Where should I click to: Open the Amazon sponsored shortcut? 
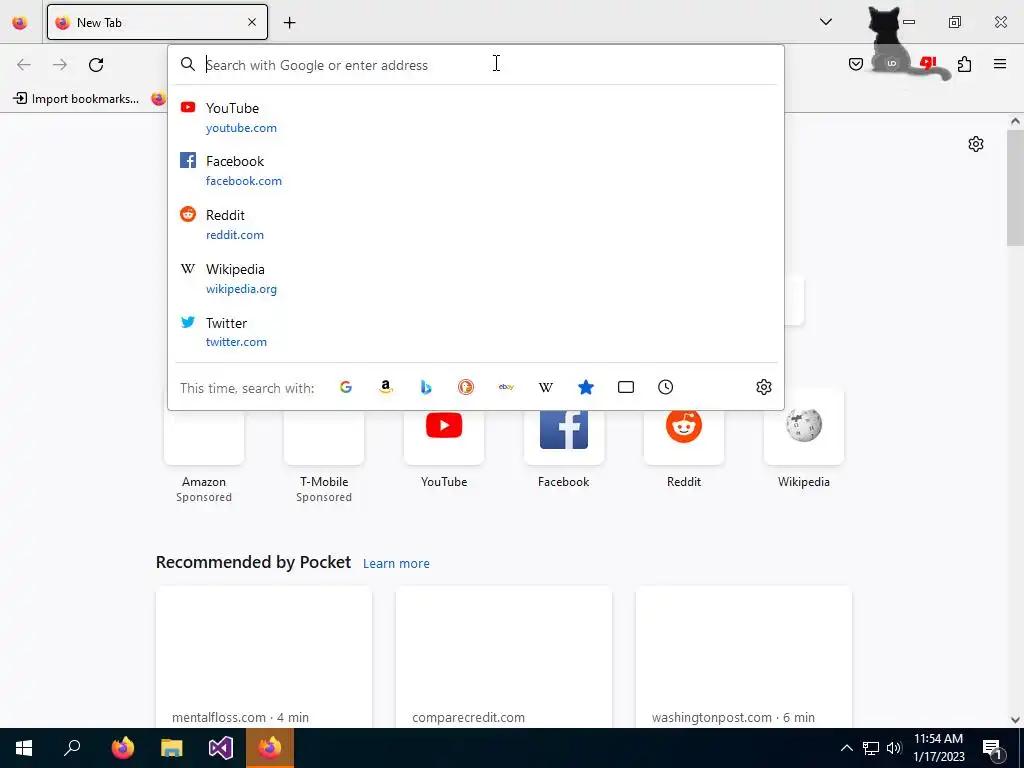(x=204, y=457)
